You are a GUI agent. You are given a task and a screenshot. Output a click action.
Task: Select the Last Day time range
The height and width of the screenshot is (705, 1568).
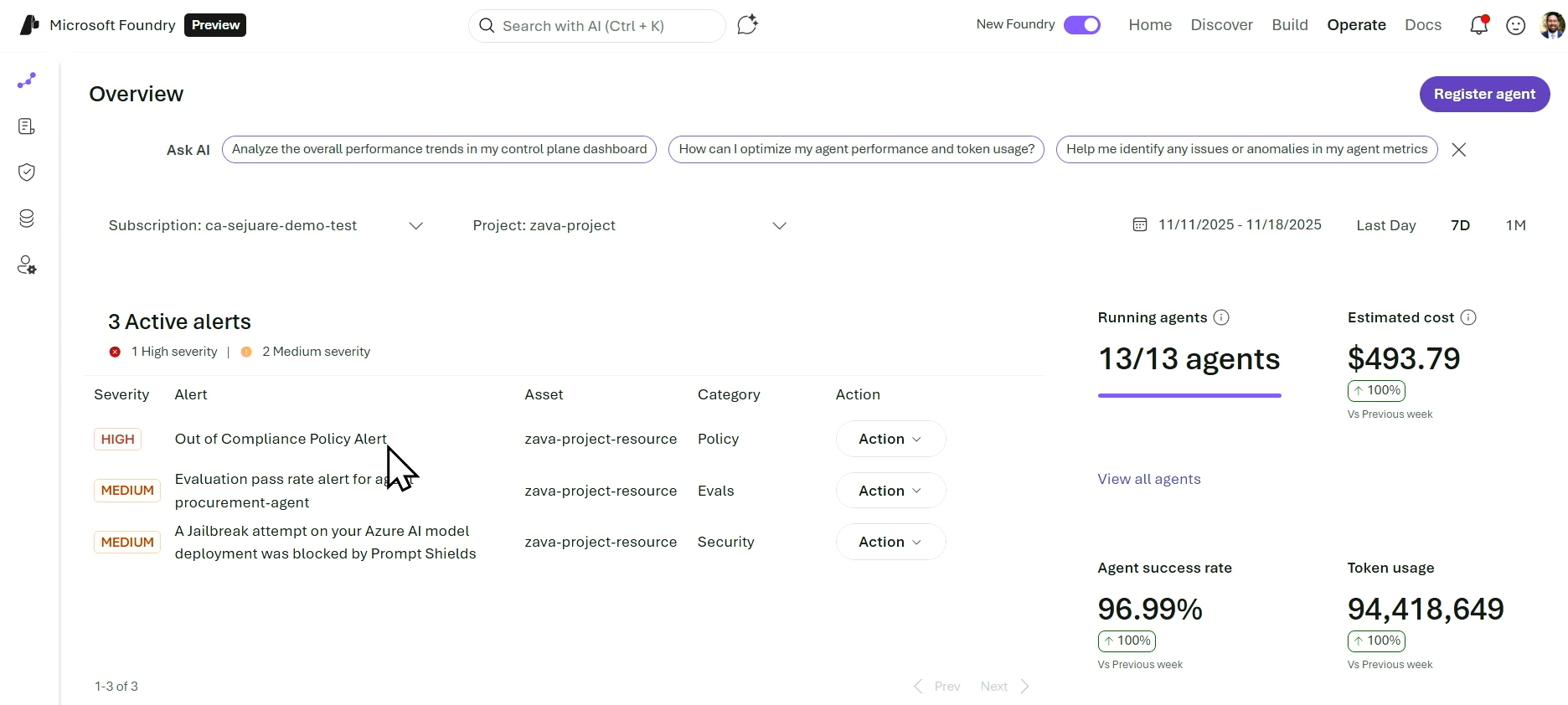(1385, 225)
